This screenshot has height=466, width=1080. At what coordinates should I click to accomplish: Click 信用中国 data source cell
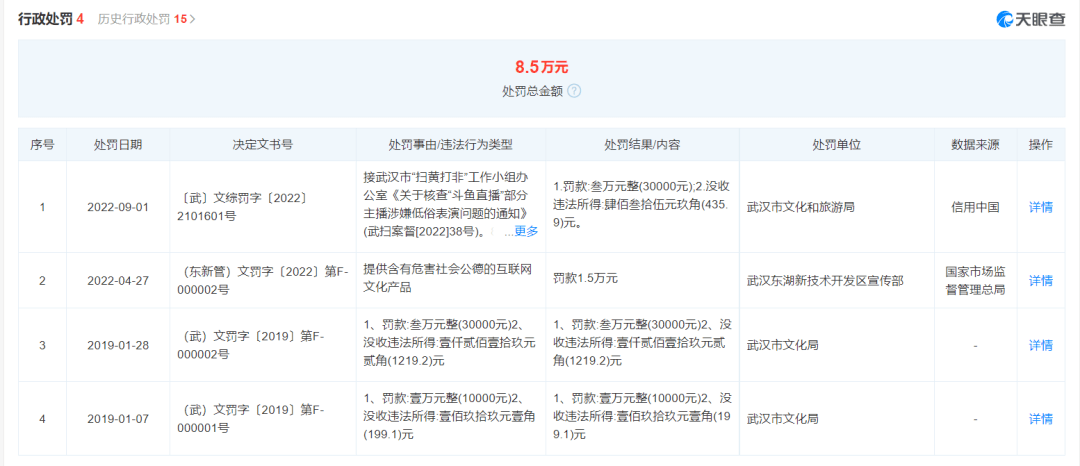pyautogui.click(x=974, y=207)
